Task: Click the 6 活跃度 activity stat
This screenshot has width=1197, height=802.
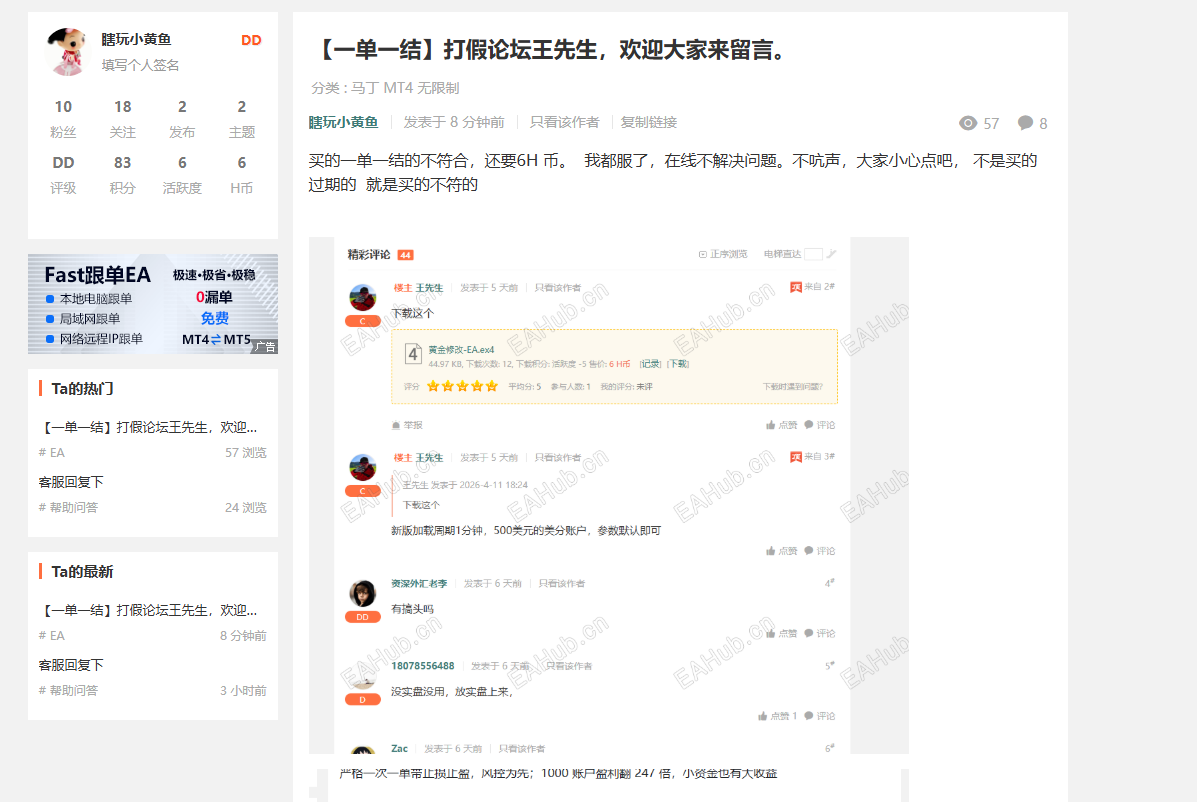Action: click(182, 175)
